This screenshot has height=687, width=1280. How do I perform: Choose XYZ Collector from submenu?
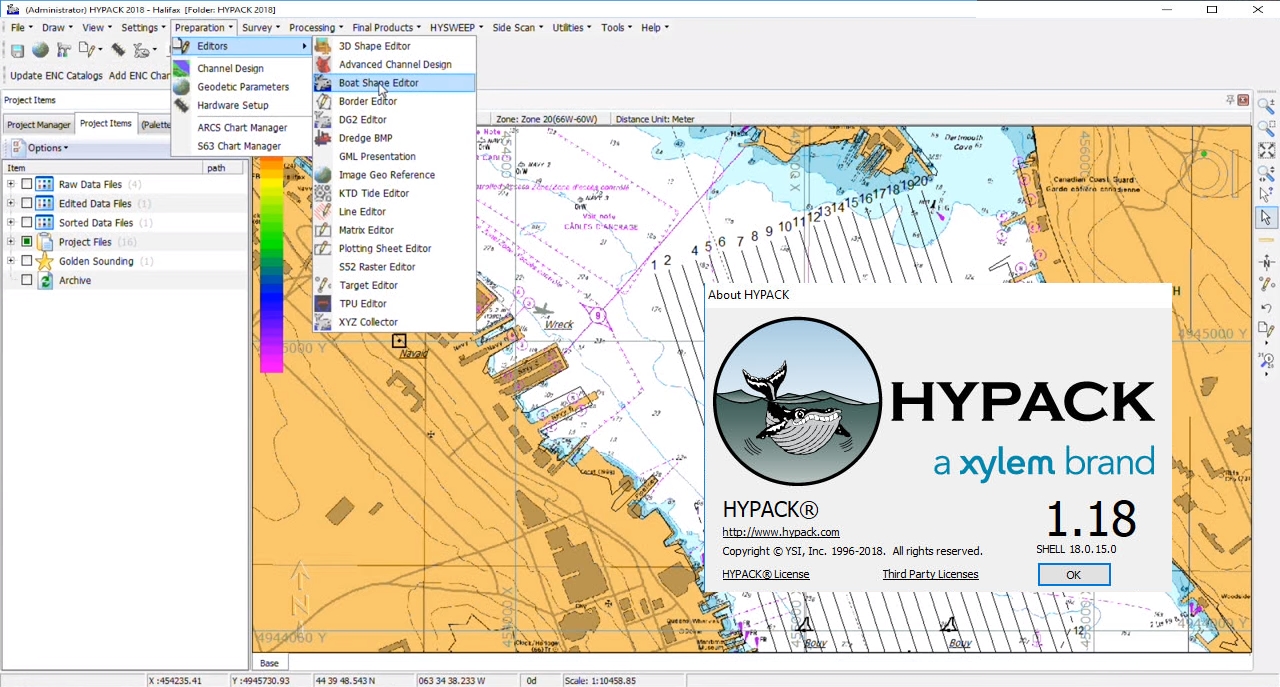point(394,322)
